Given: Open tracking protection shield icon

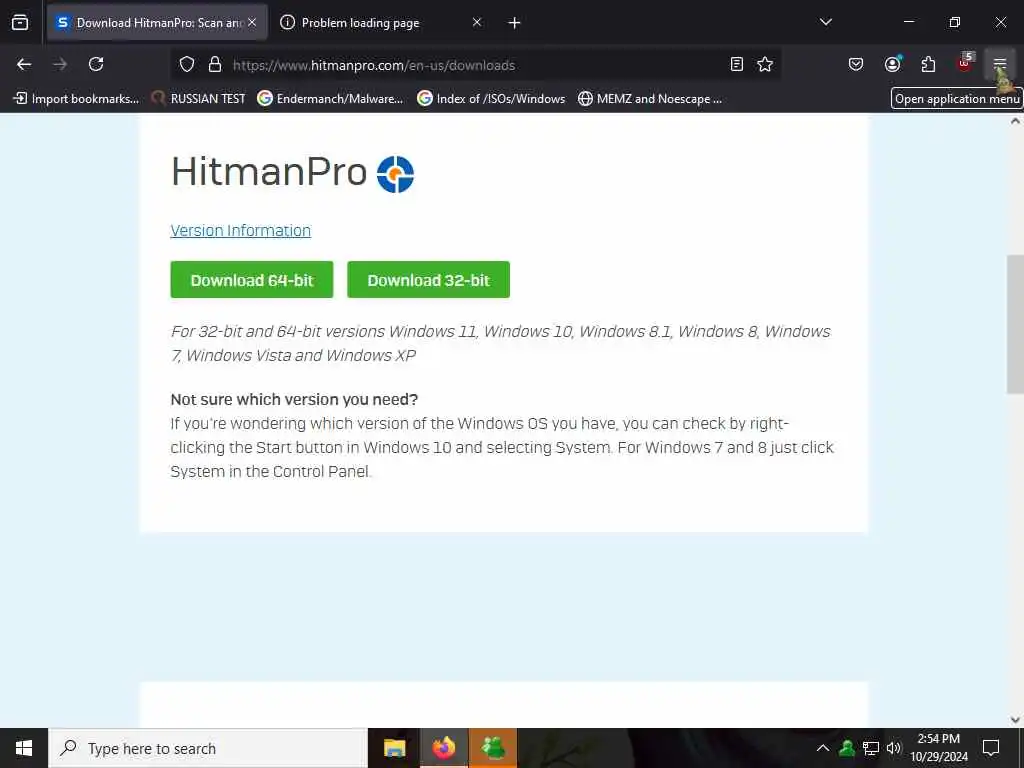Looking at the screenshot, I should click(187, 65).
